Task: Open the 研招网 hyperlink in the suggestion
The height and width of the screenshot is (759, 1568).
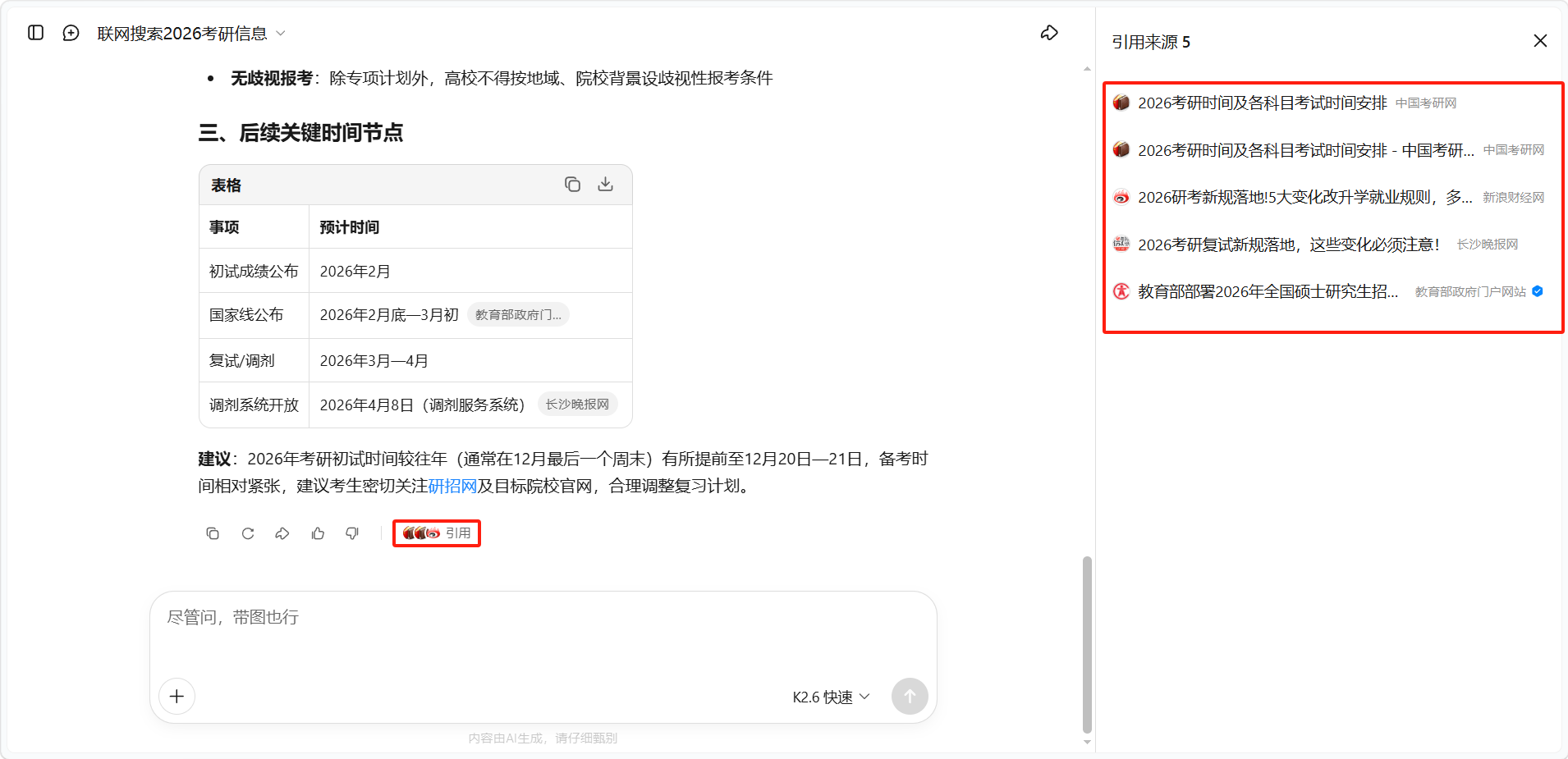Action: (452, 486)
